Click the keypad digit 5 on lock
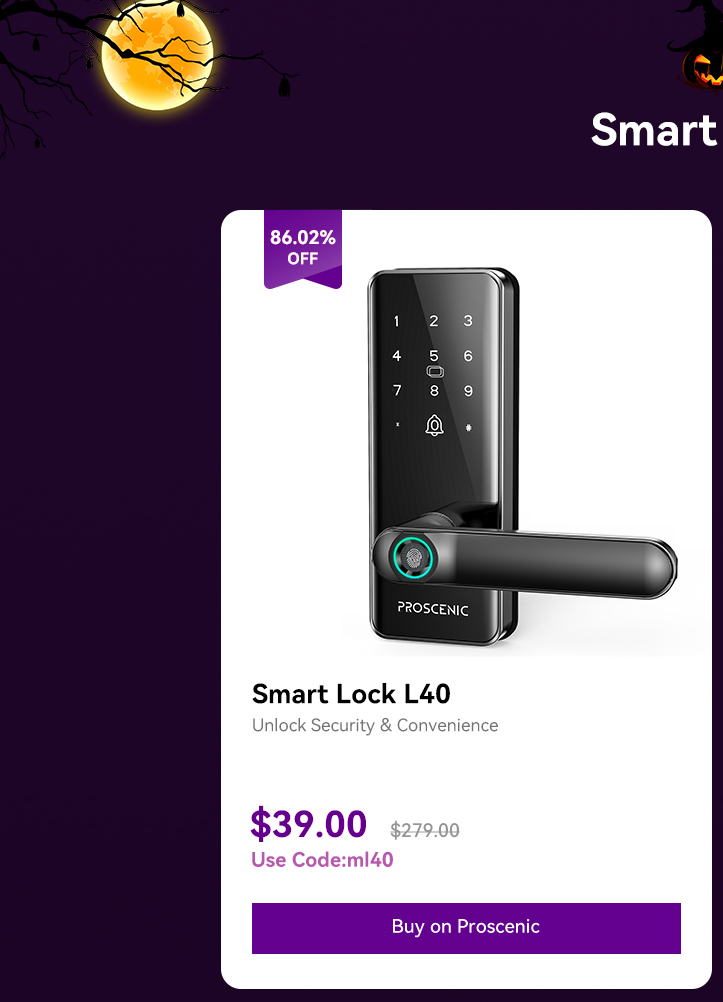 434,355
